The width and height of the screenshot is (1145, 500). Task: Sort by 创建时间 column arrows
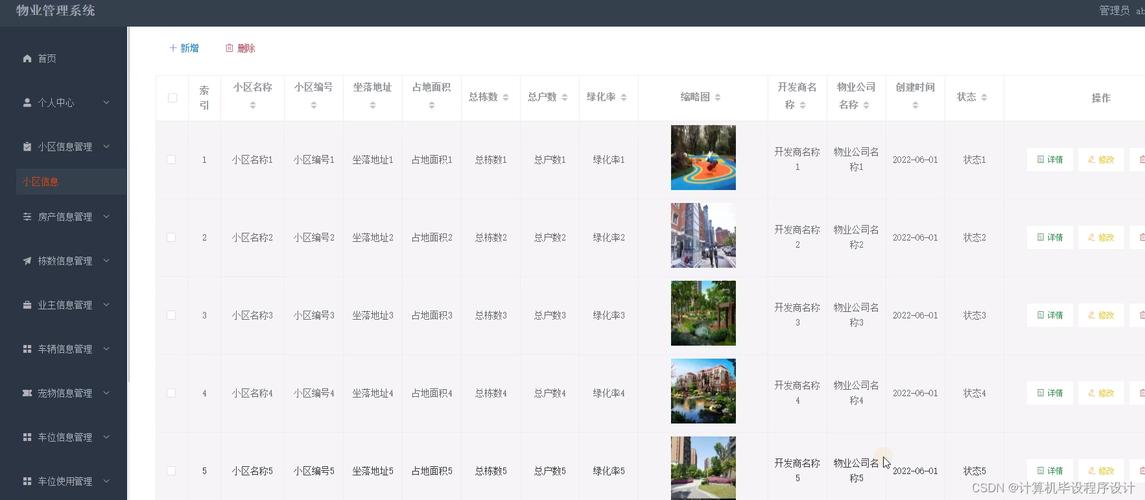[915, 105]
